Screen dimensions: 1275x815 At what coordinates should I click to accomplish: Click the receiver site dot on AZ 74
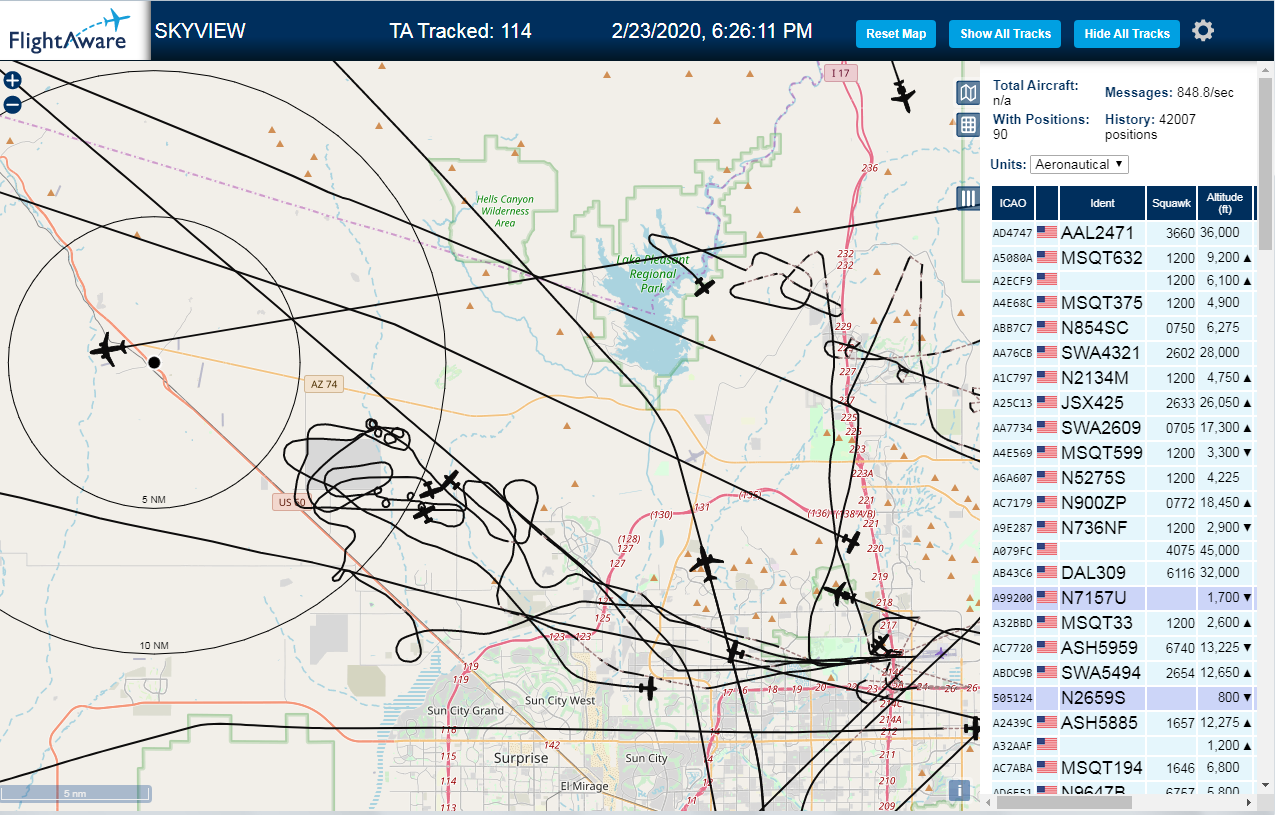[x=154, y=362]
